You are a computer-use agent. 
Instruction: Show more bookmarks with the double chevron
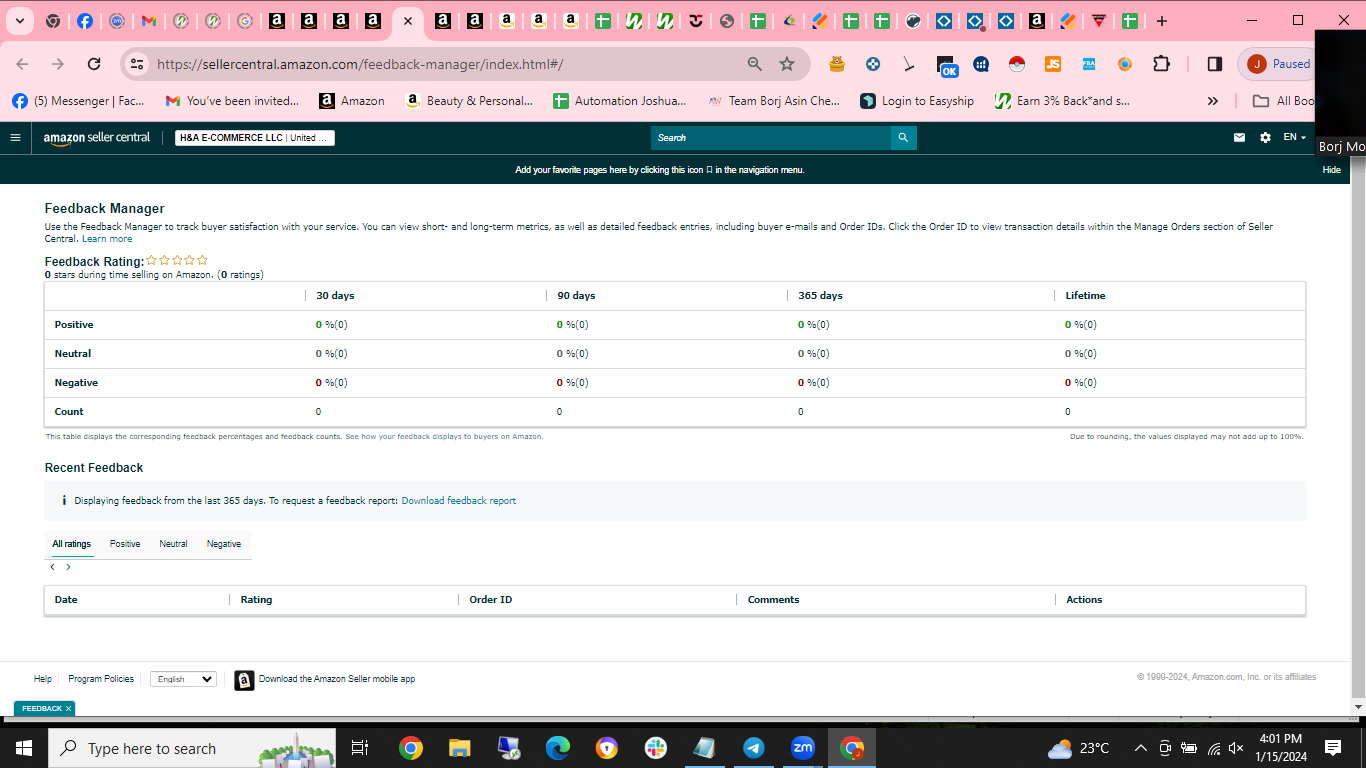click(x=1213, y=101)
